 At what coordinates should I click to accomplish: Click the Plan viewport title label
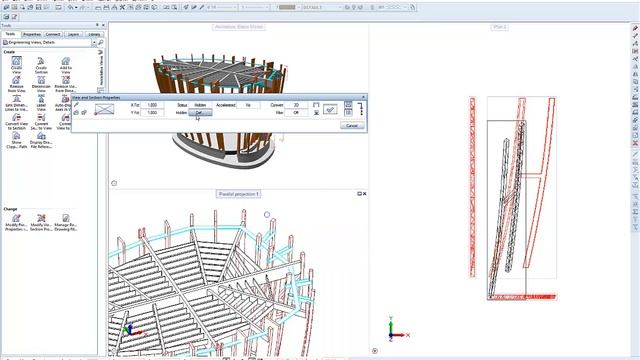(x=499, y=27)
